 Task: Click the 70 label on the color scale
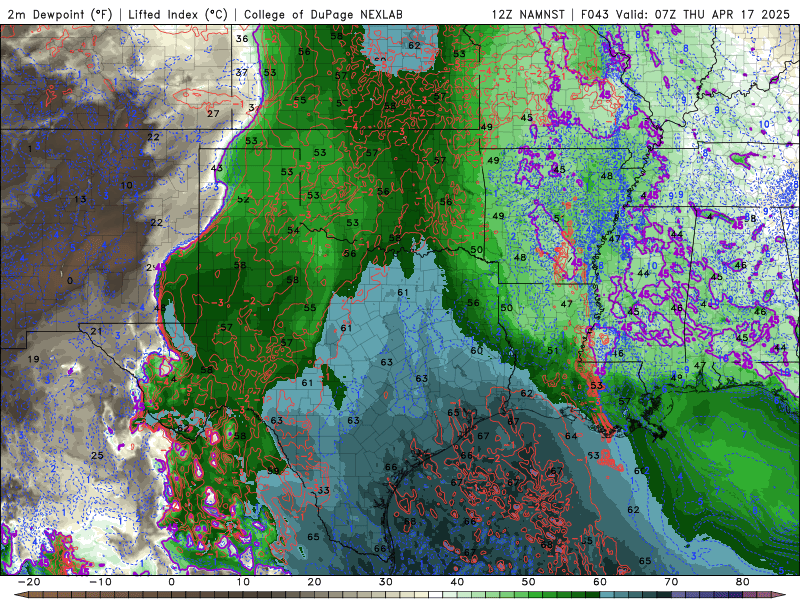tap(671, 582)
